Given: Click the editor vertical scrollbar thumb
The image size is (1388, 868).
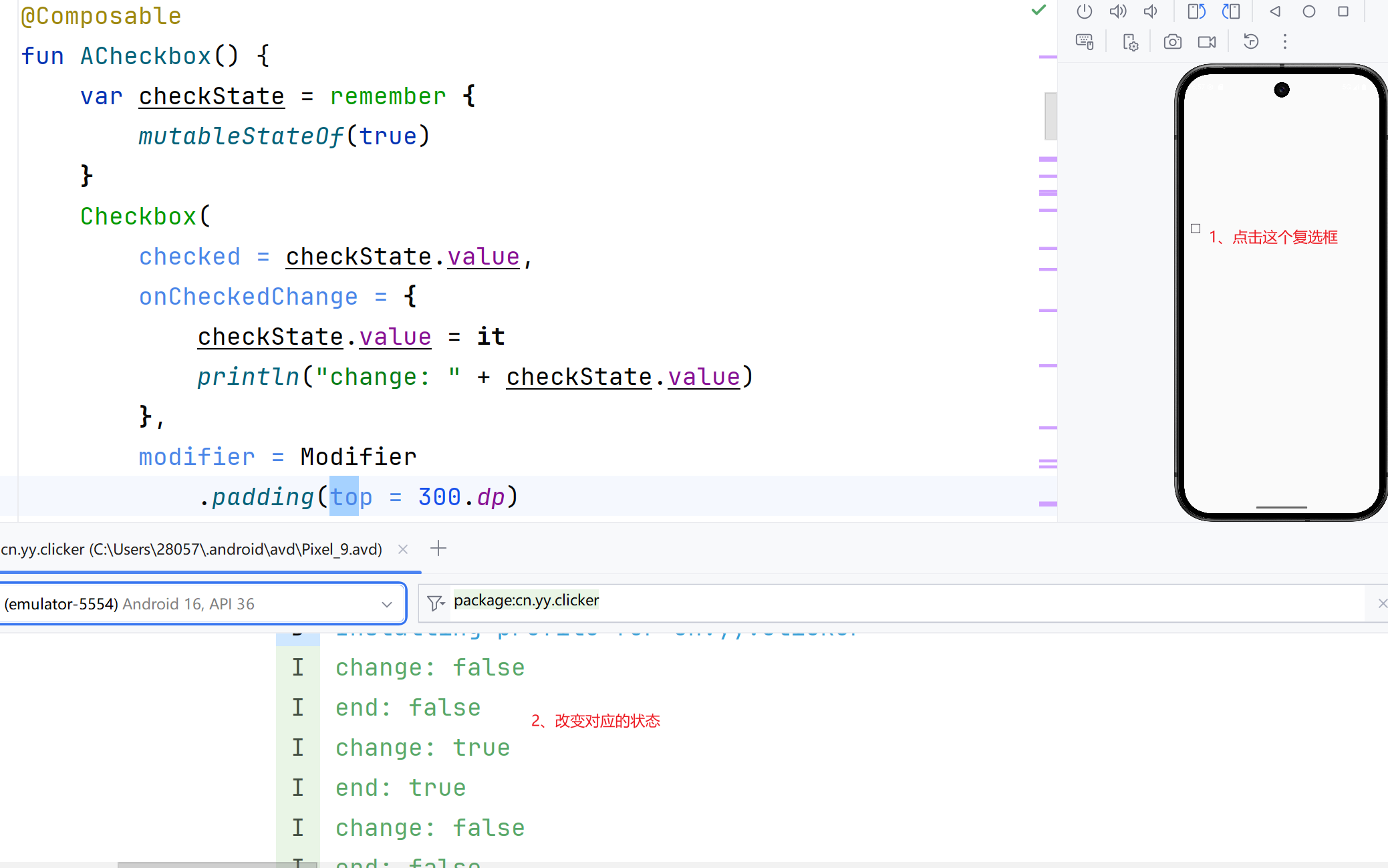Looking at the screenshot, I should pyautogui.click(x=1051, y=116).
